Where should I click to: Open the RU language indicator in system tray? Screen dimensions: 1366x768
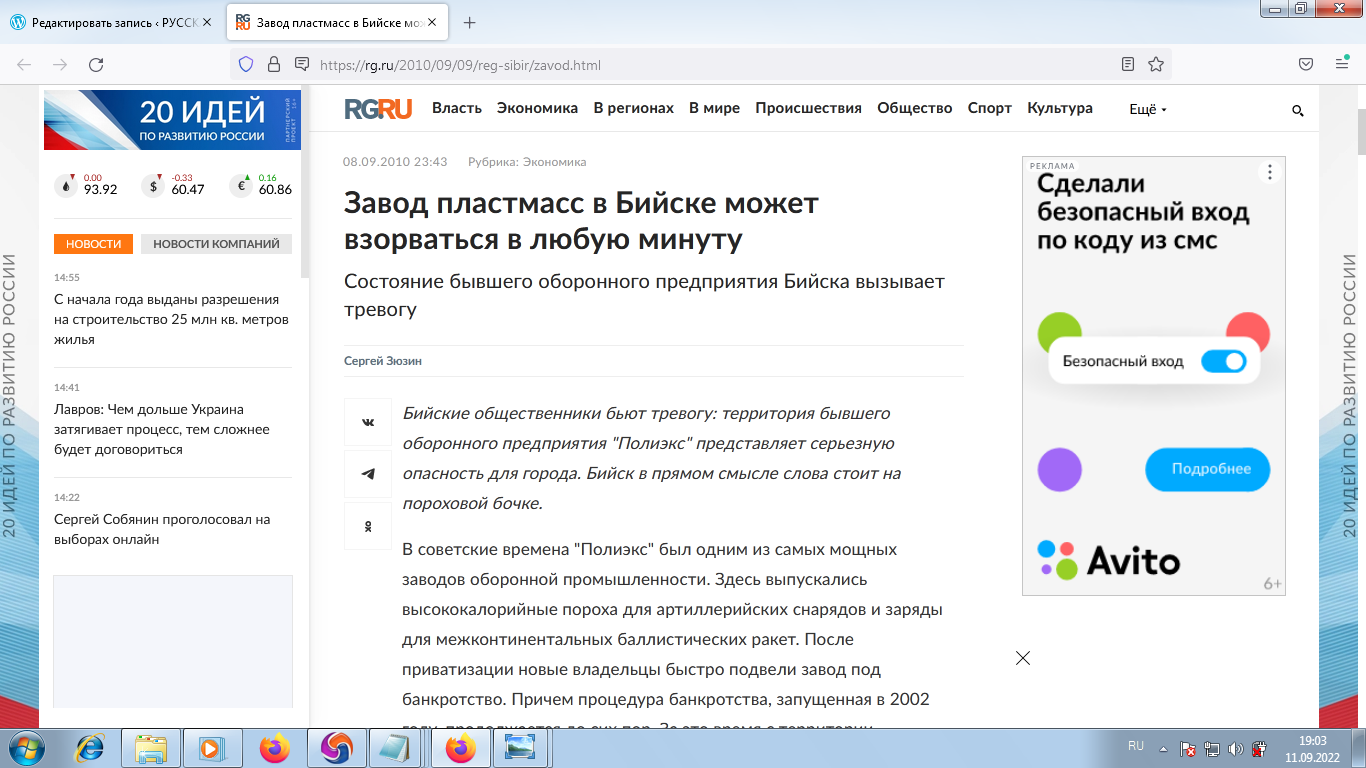pos(1136,745)
